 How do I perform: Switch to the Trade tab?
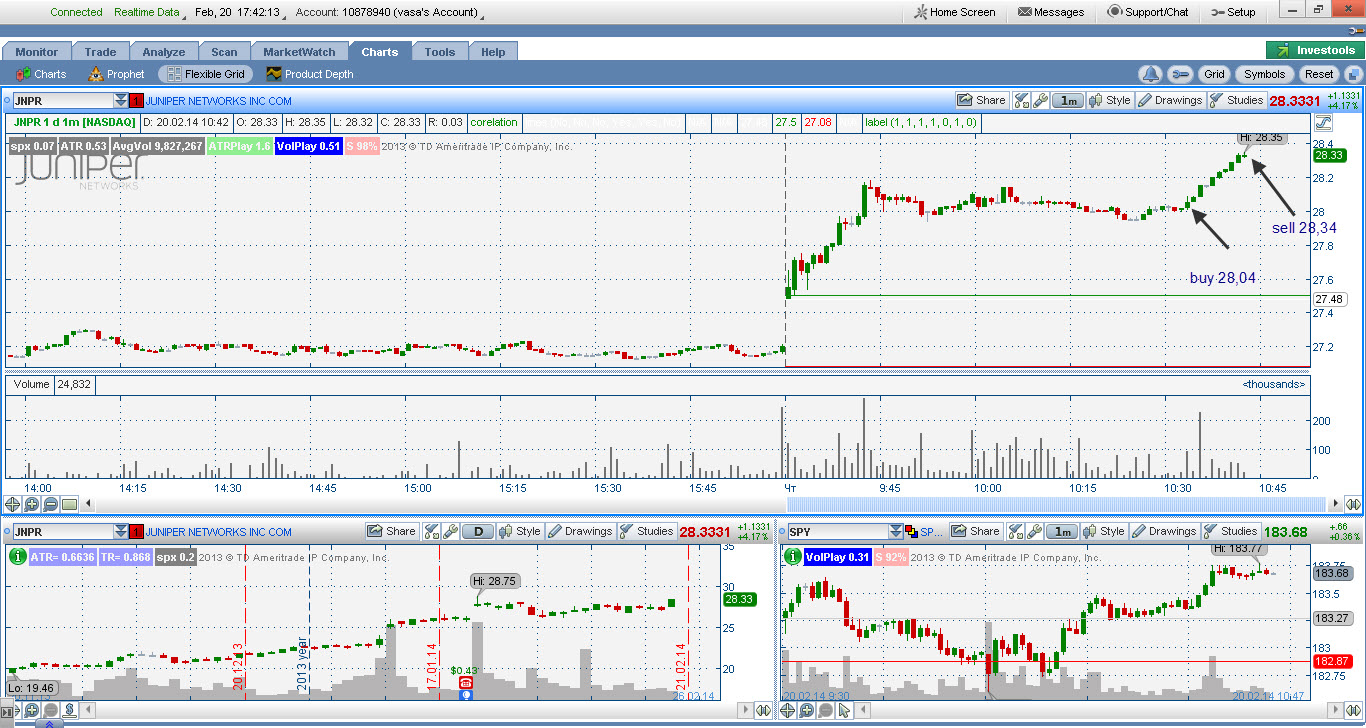click(101, 52)
